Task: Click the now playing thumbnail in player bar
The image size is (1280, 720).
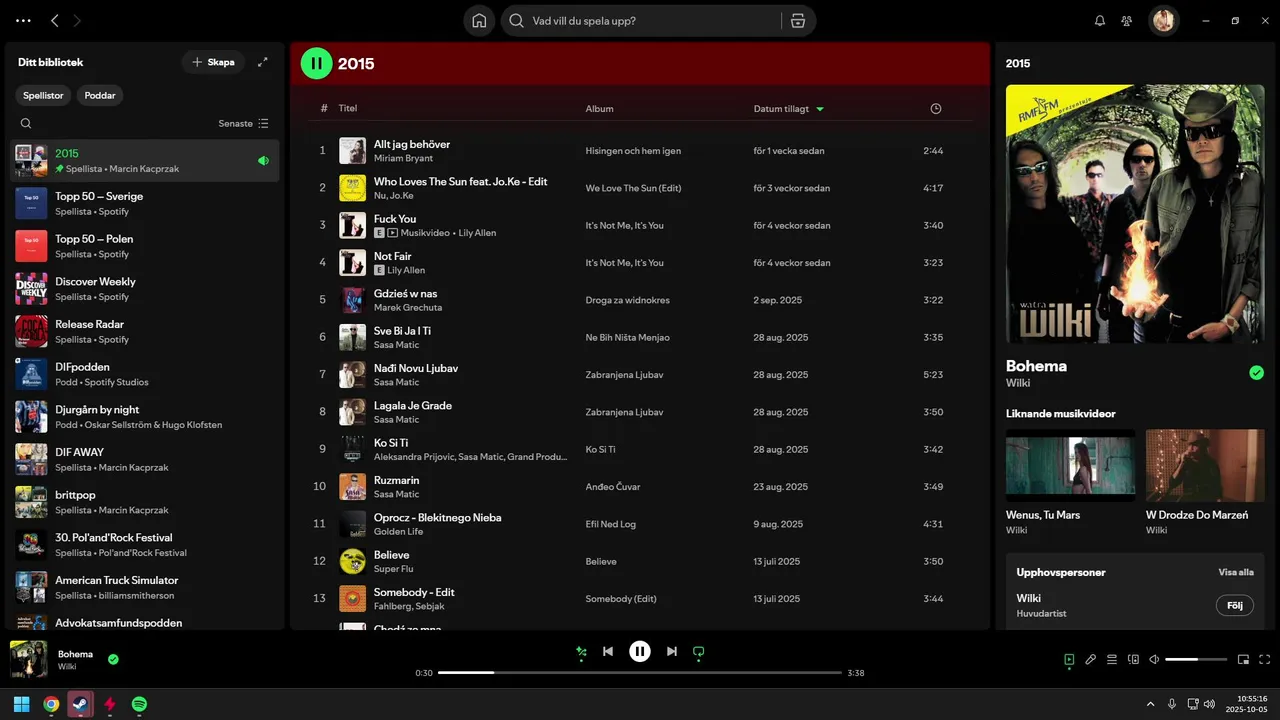Action: (x=29, y=659)
